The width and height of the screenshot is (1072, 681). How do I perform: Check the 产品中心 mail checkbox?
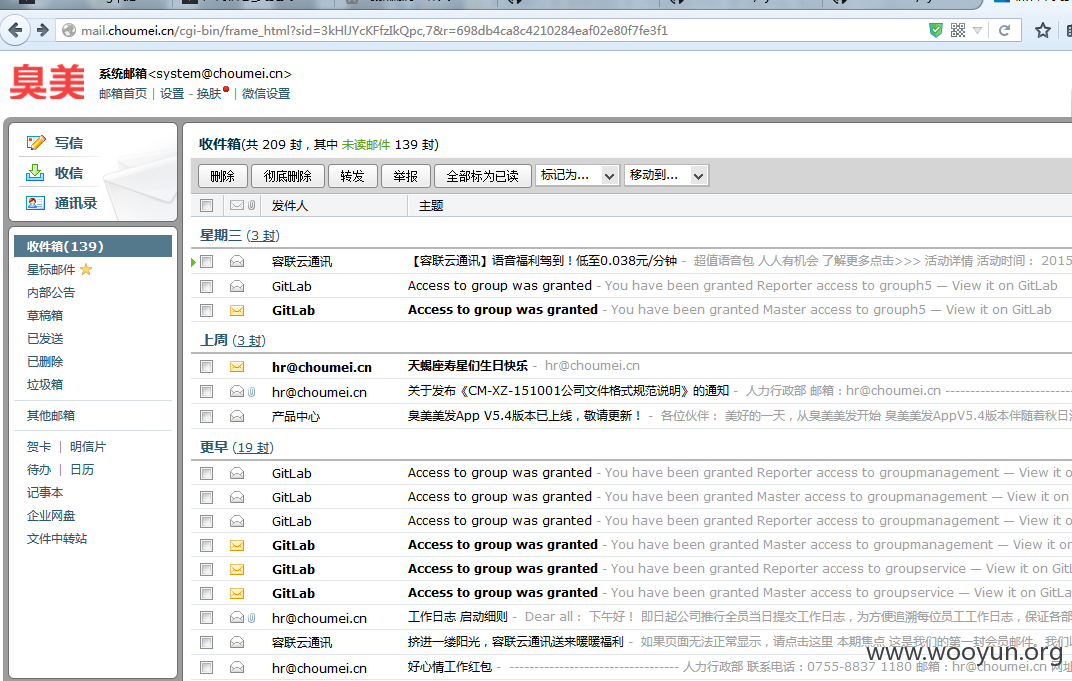click(x=206, y=416)
